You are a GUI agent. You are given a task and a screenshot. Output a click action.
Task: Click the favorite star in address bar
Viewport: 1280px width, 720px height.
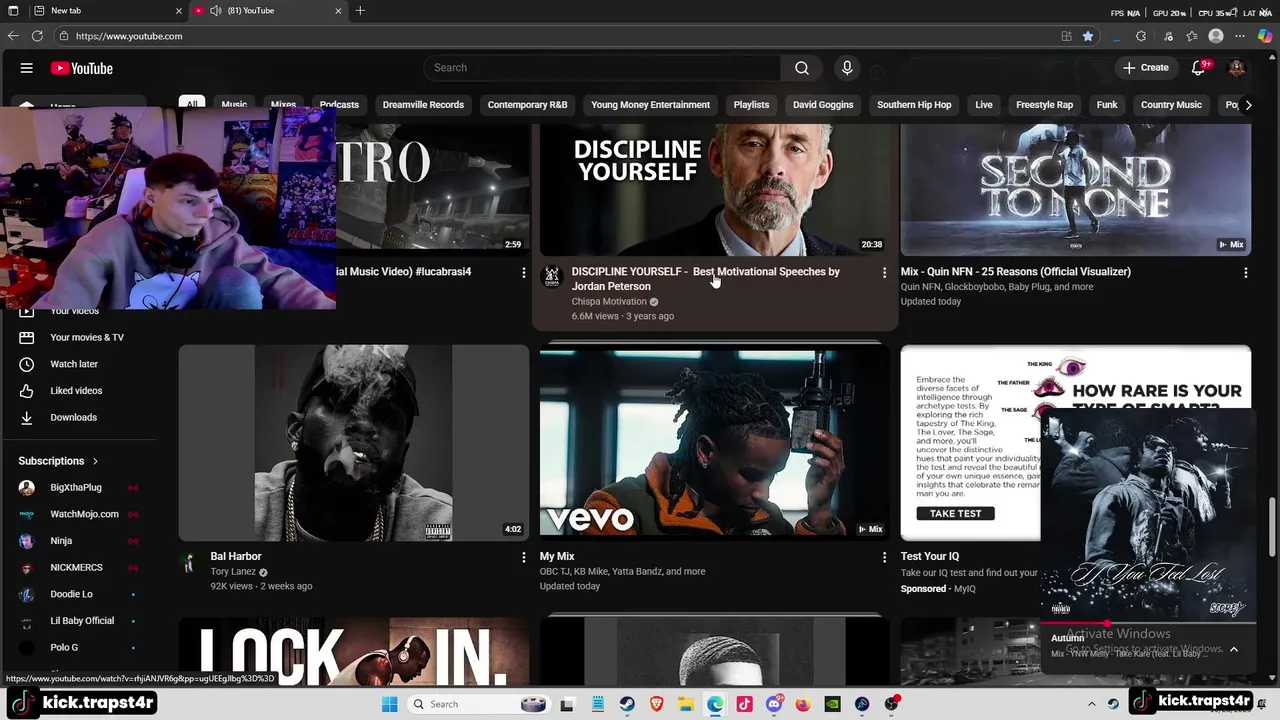1088,36
